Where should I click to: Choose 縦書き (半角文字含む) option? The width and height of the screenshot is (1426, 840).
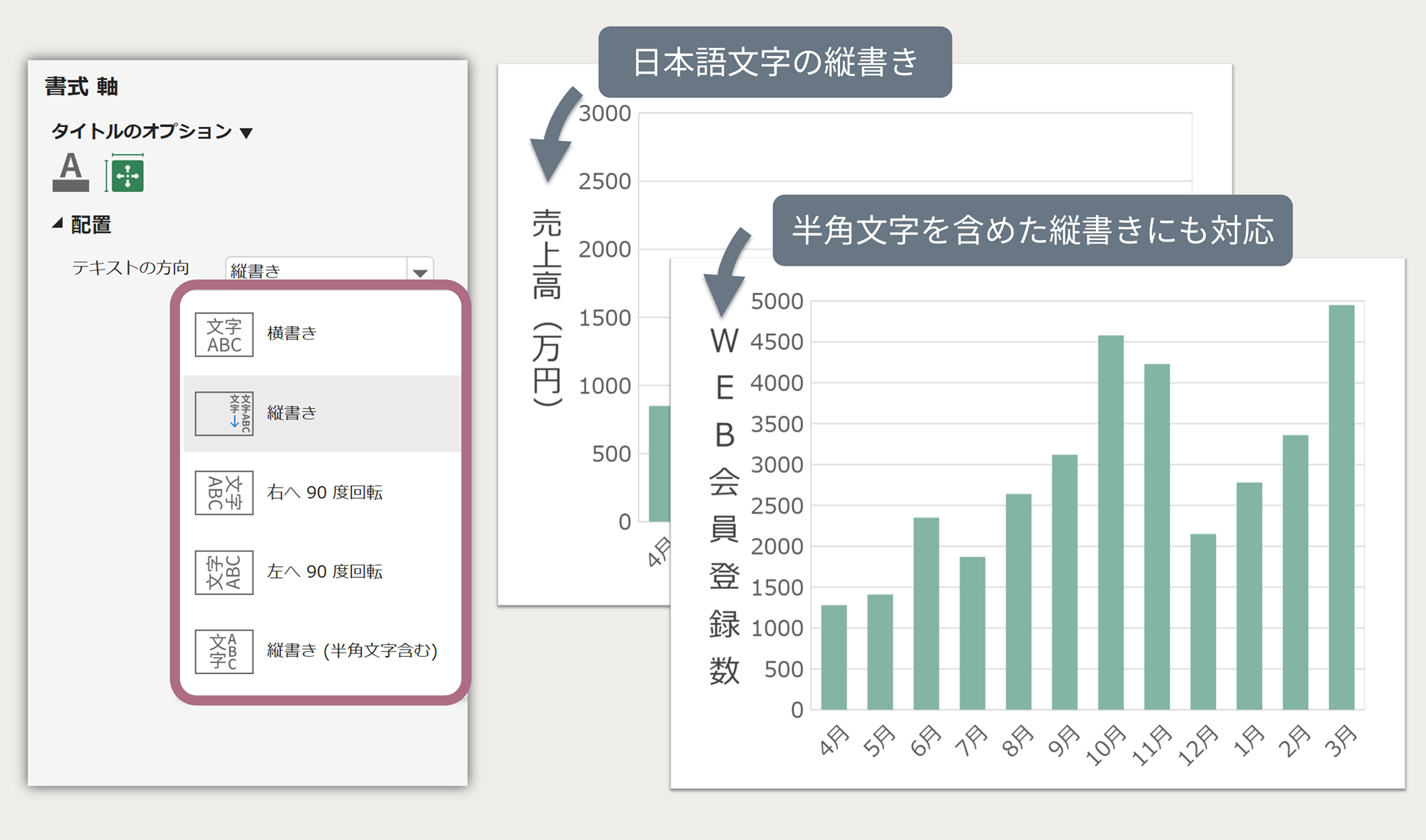[x=323, y=651]
